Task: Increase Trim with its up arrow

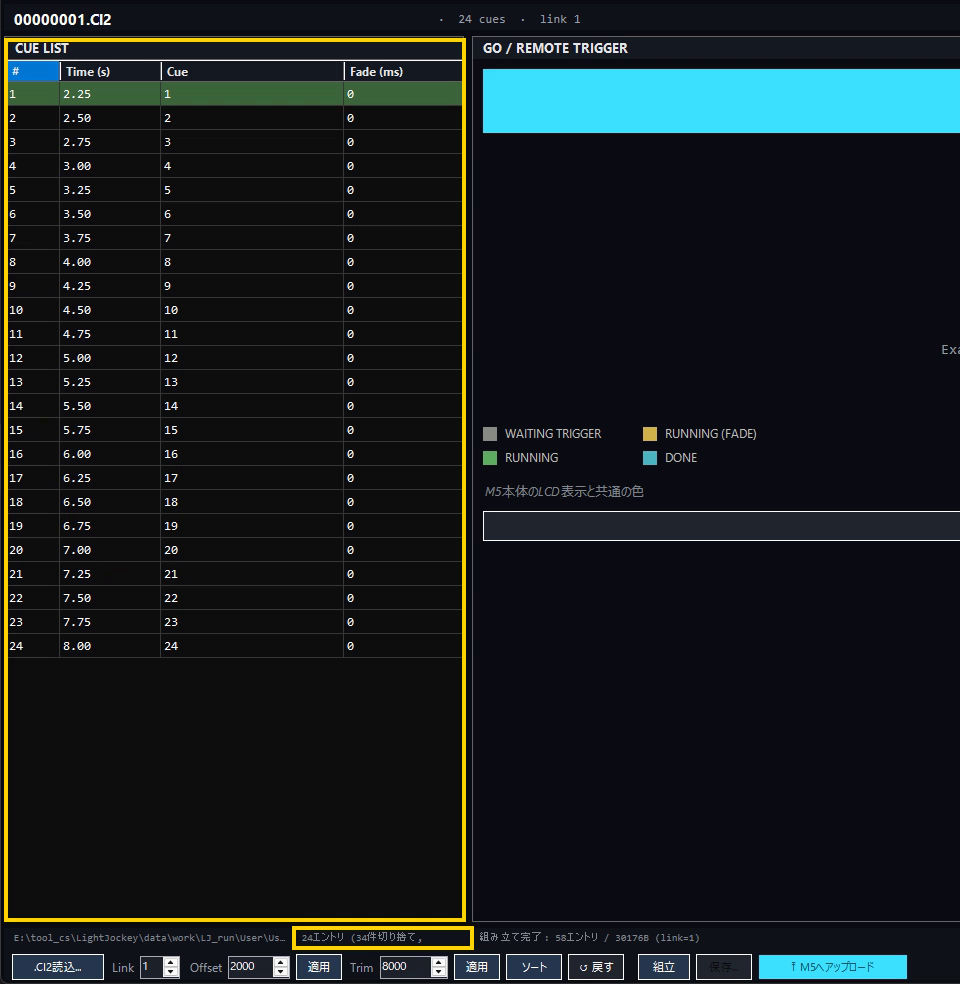Action: pos(439,962)
